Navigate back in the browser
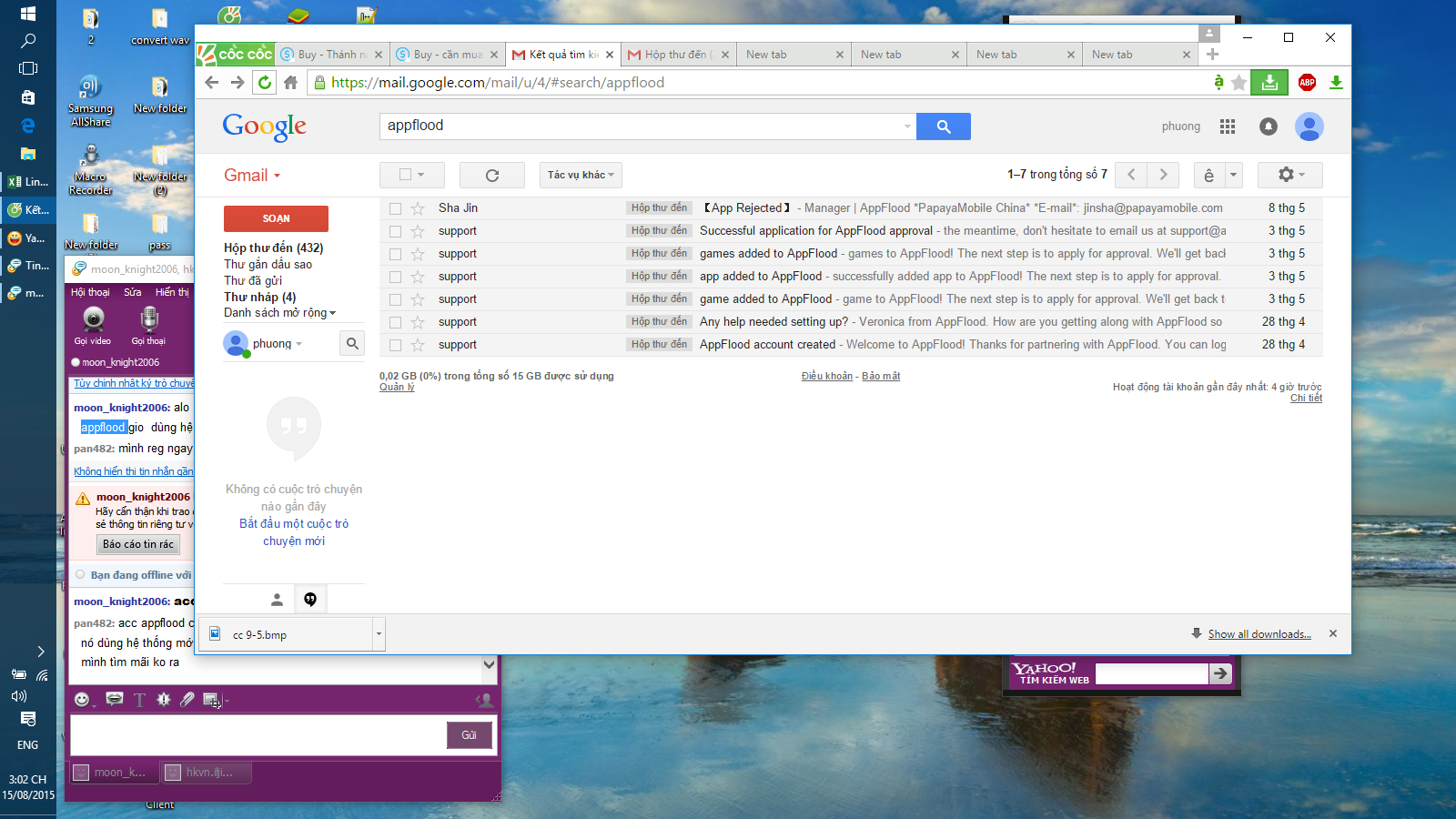The width and height of the screenshot is (1456, 819). pos(212,83)
